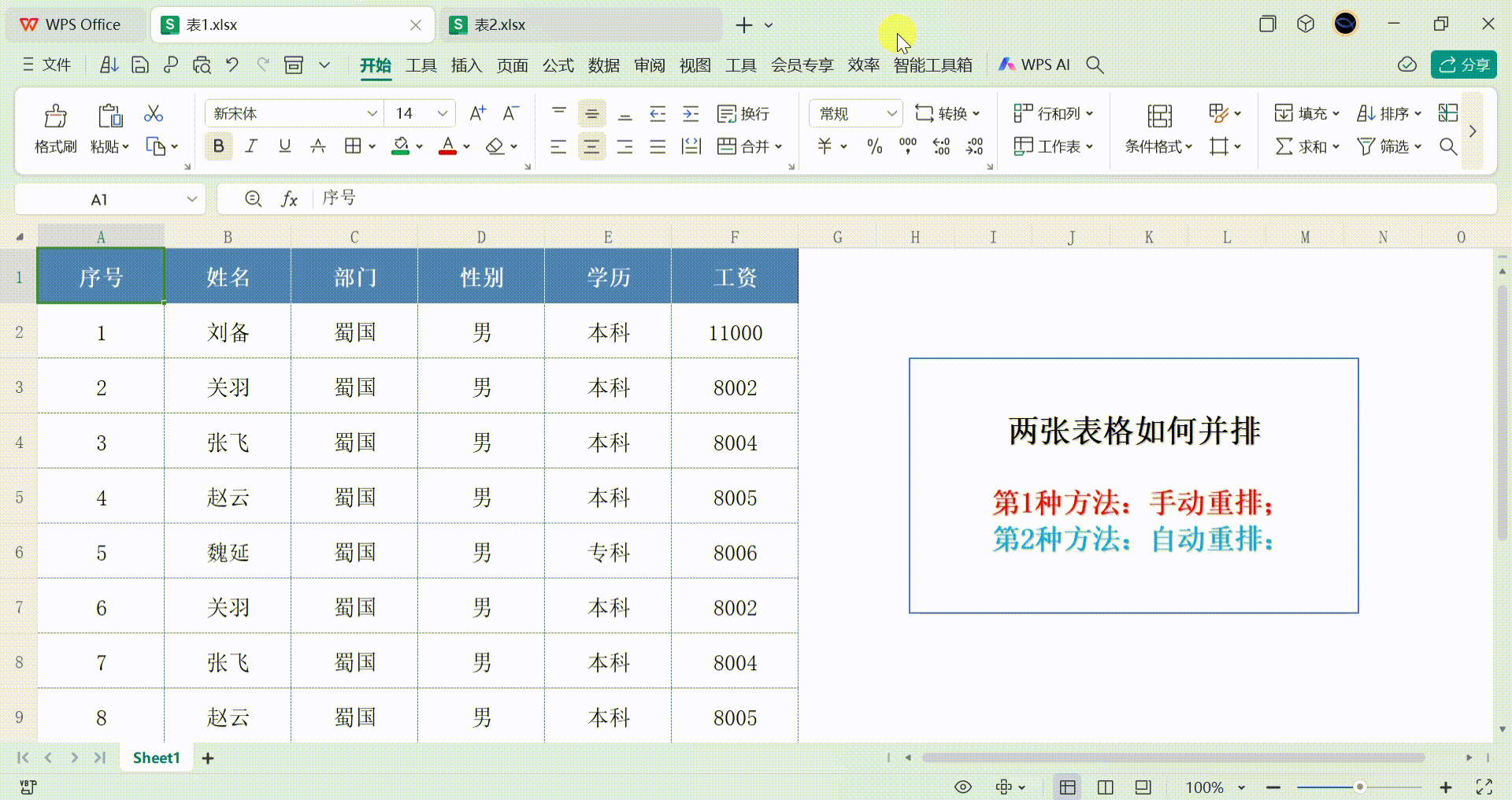Image resolution: width=1512 pixels, height=800 pixels.
Task: Click the Share (分享) button
Action: click(1463, 65)
